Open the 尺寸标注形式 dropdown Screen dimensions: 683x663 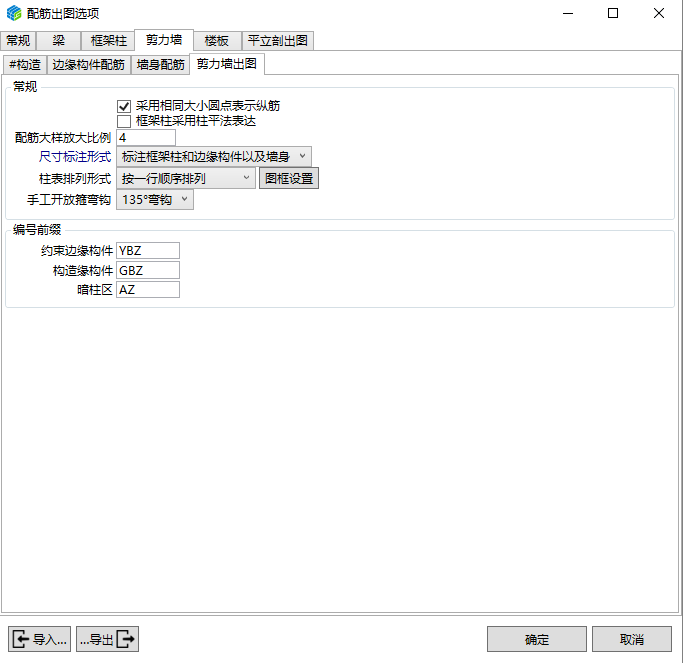tap(214, 156)
